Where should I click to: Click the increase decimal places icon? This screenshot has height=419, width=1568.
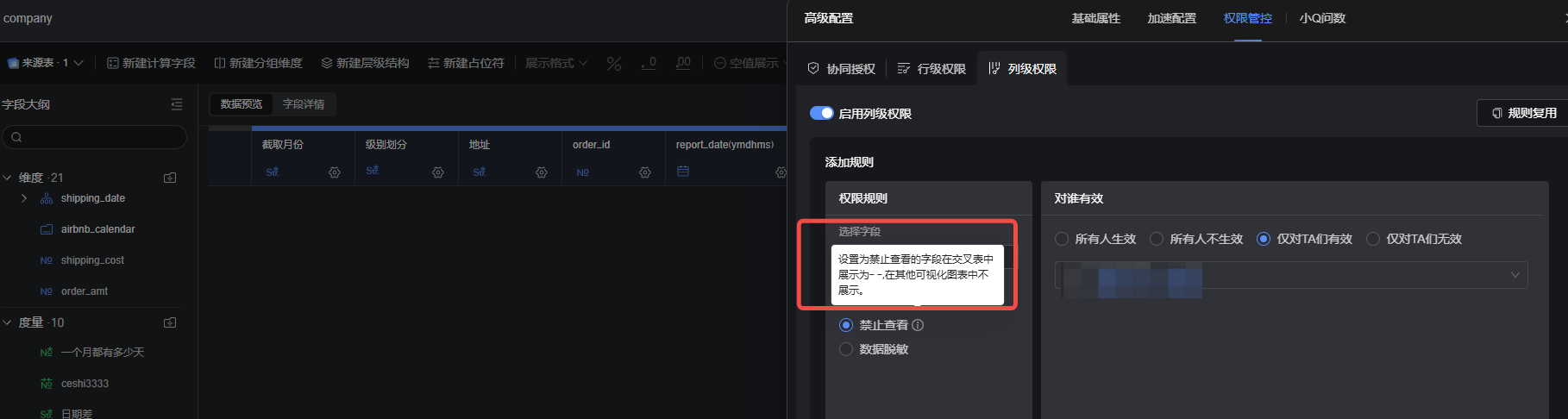tap(683, 64)
